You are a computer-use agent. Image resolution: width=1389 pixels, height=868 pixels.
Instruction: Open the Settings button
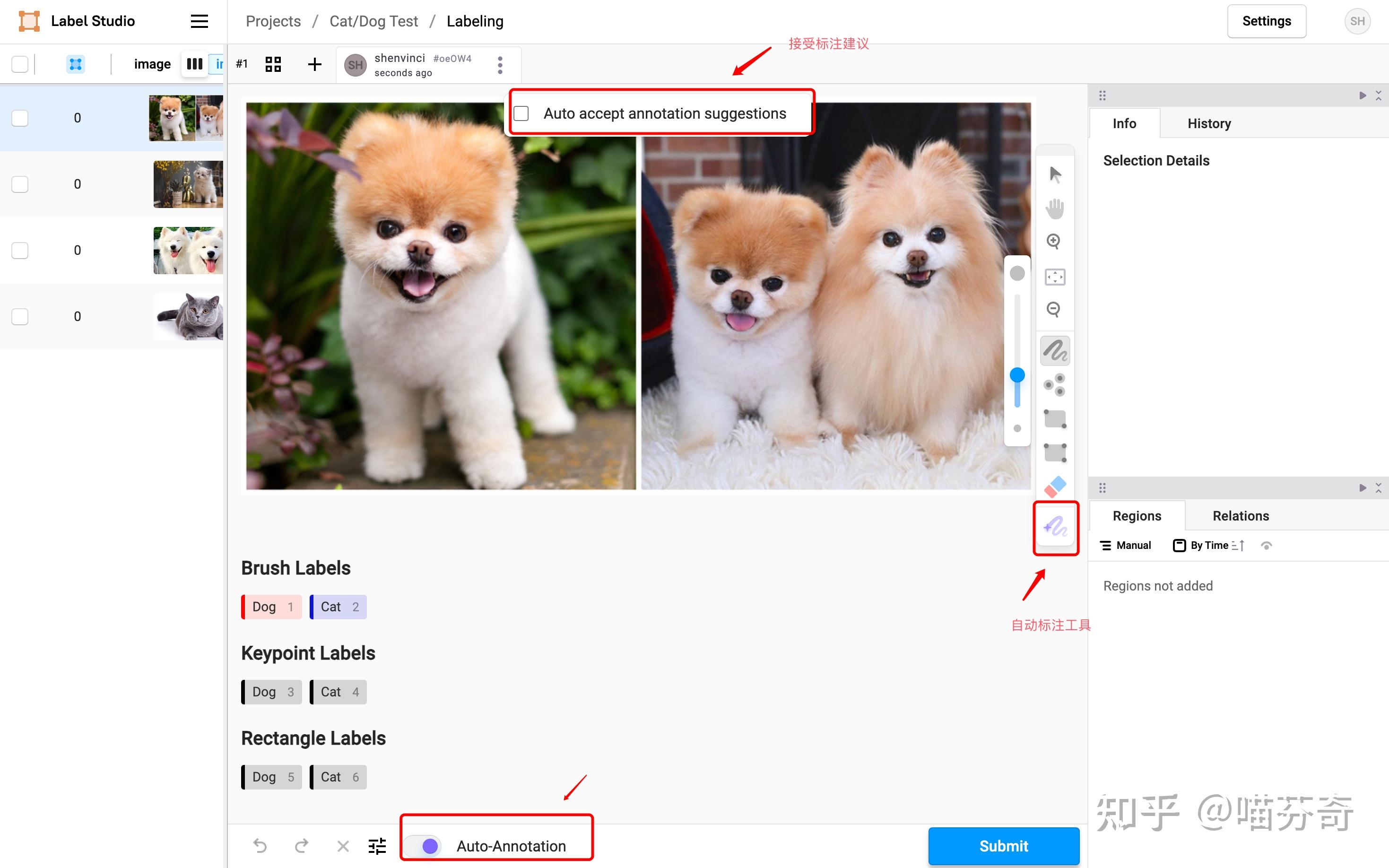[x=1266, y=21]
